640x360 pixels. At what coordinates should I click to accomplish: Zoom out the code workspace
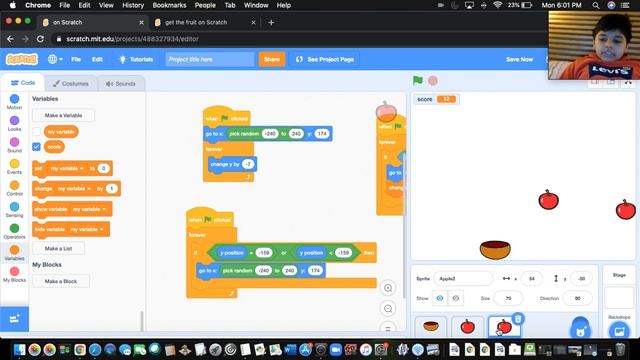point(388,309)
